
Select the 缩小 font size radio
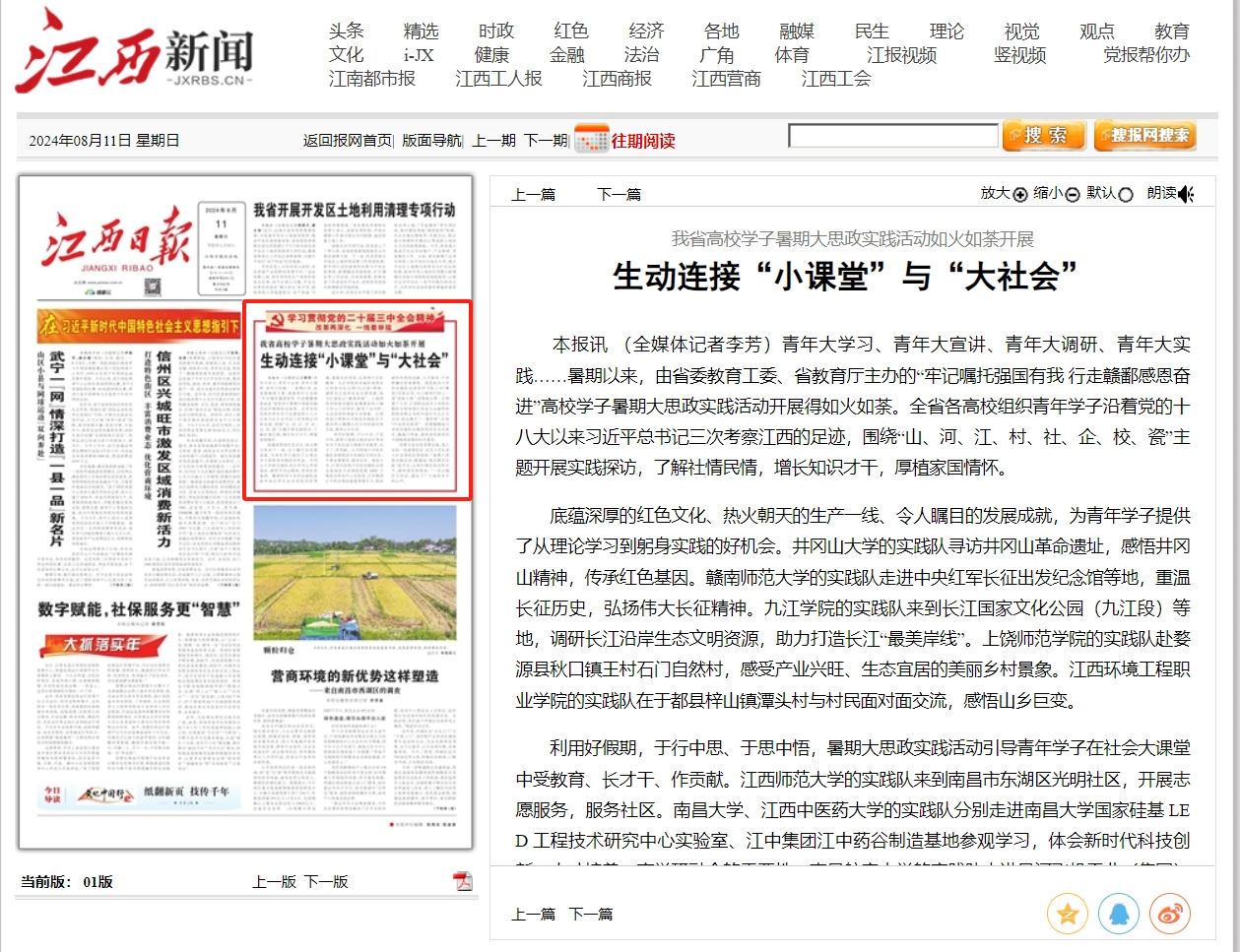pyautogui.click(x=1073, y=195)
